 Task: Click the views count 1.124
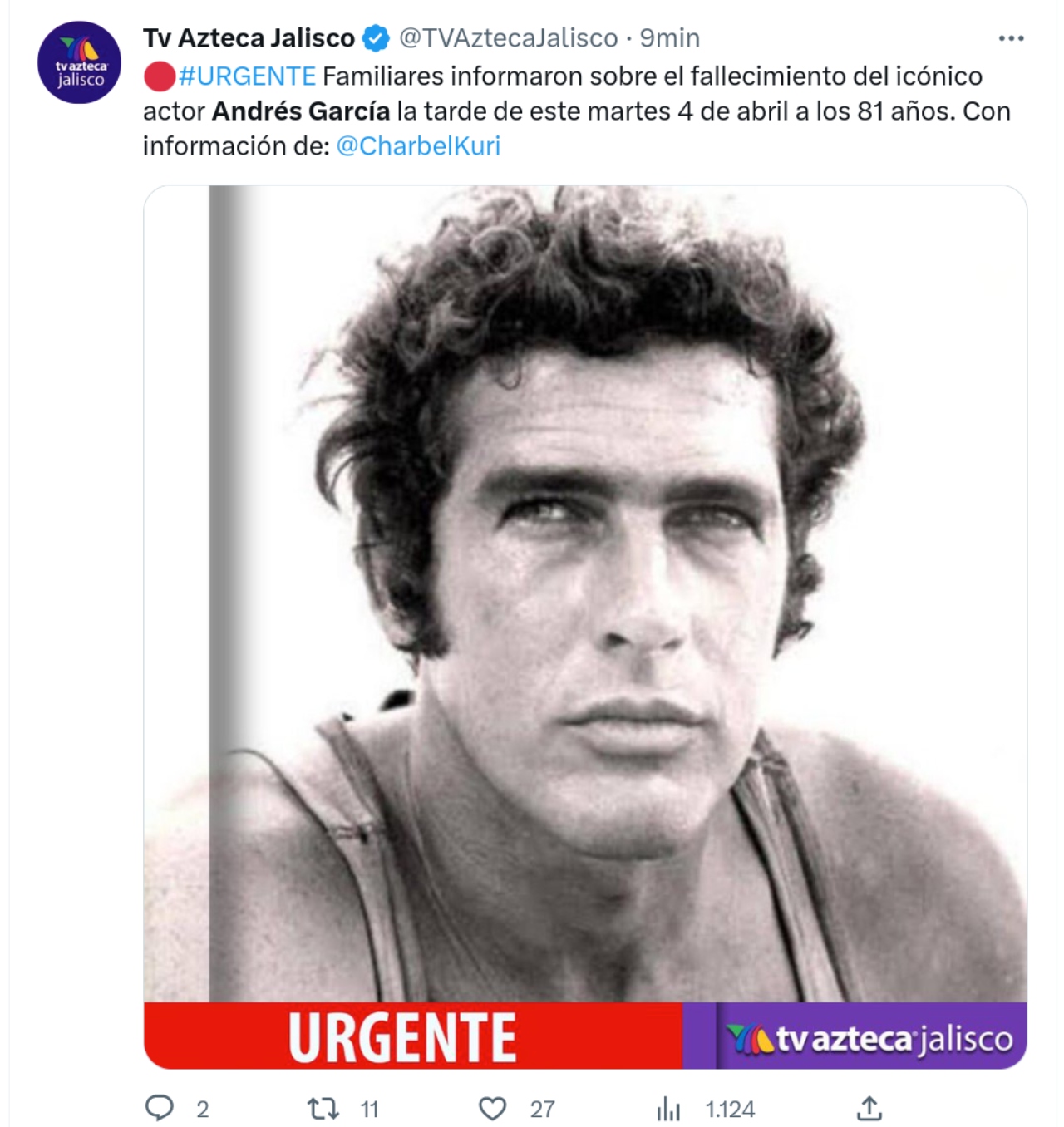click(730, 1109)
